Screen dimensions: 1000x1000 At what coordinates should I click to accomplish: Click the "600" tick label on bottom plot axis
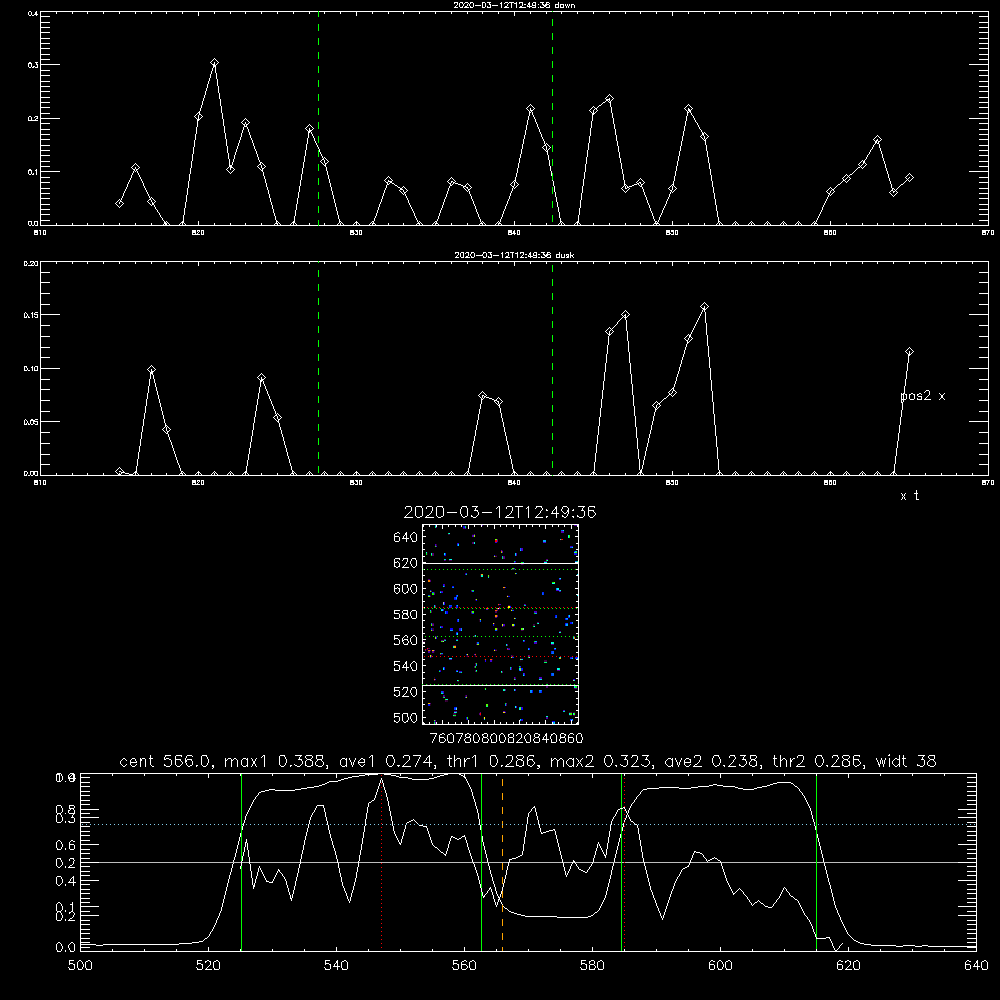(x=720, y=966)
